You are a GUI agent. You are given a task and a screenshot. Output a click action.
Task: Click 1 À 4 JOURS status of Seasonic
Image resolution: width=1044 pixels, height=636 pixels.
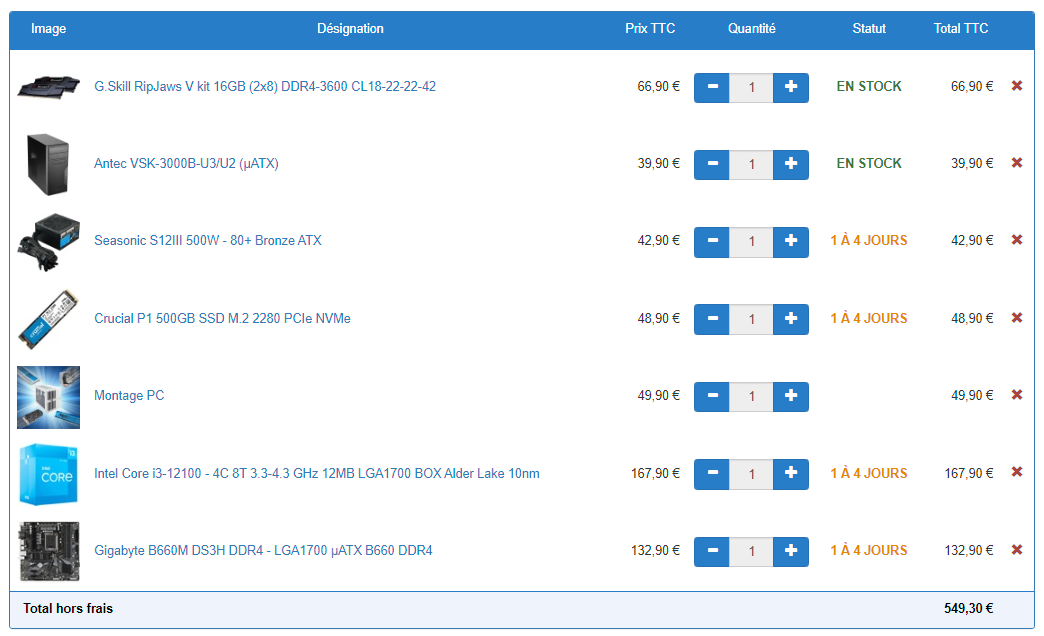point(869,240)
